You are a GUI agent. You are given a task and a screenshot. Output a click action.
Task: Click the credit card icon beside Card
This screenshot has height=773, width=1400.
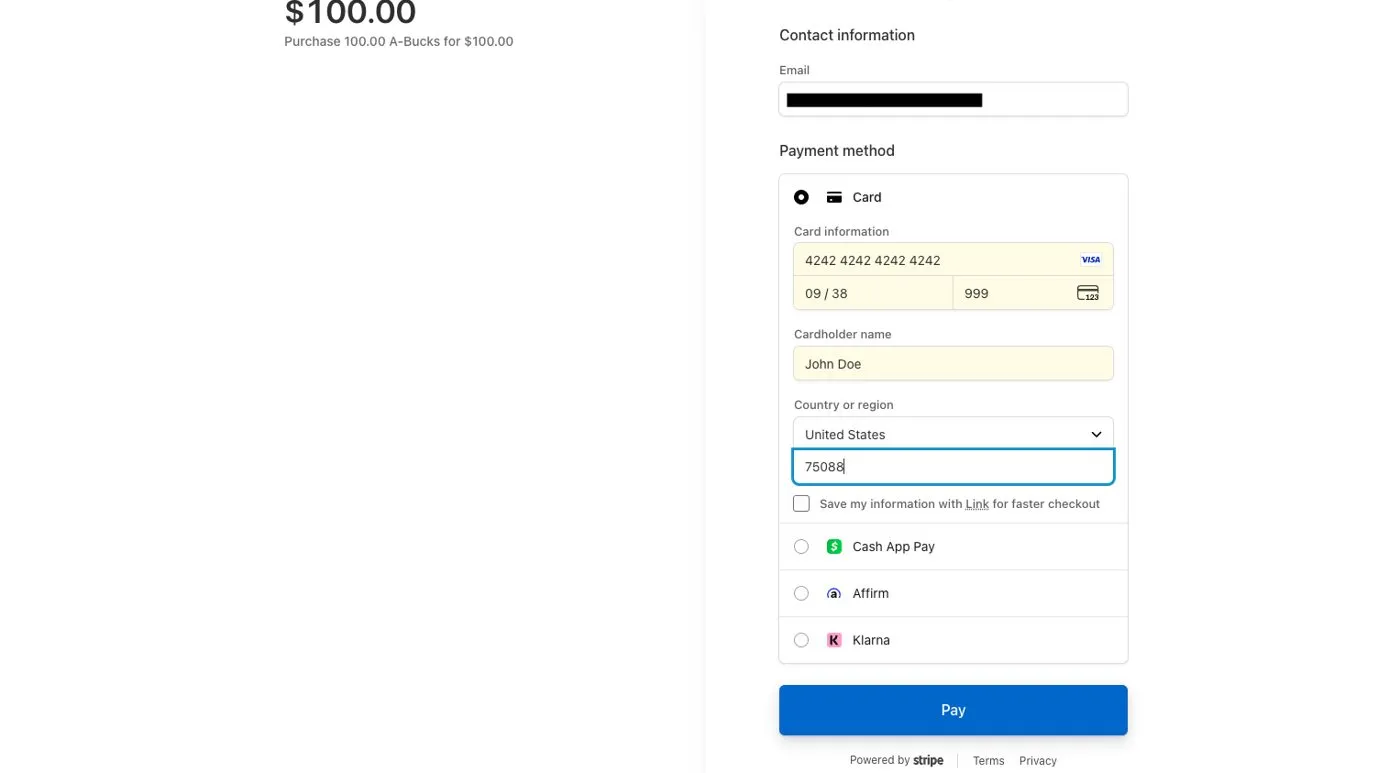(x=834, y=198)
